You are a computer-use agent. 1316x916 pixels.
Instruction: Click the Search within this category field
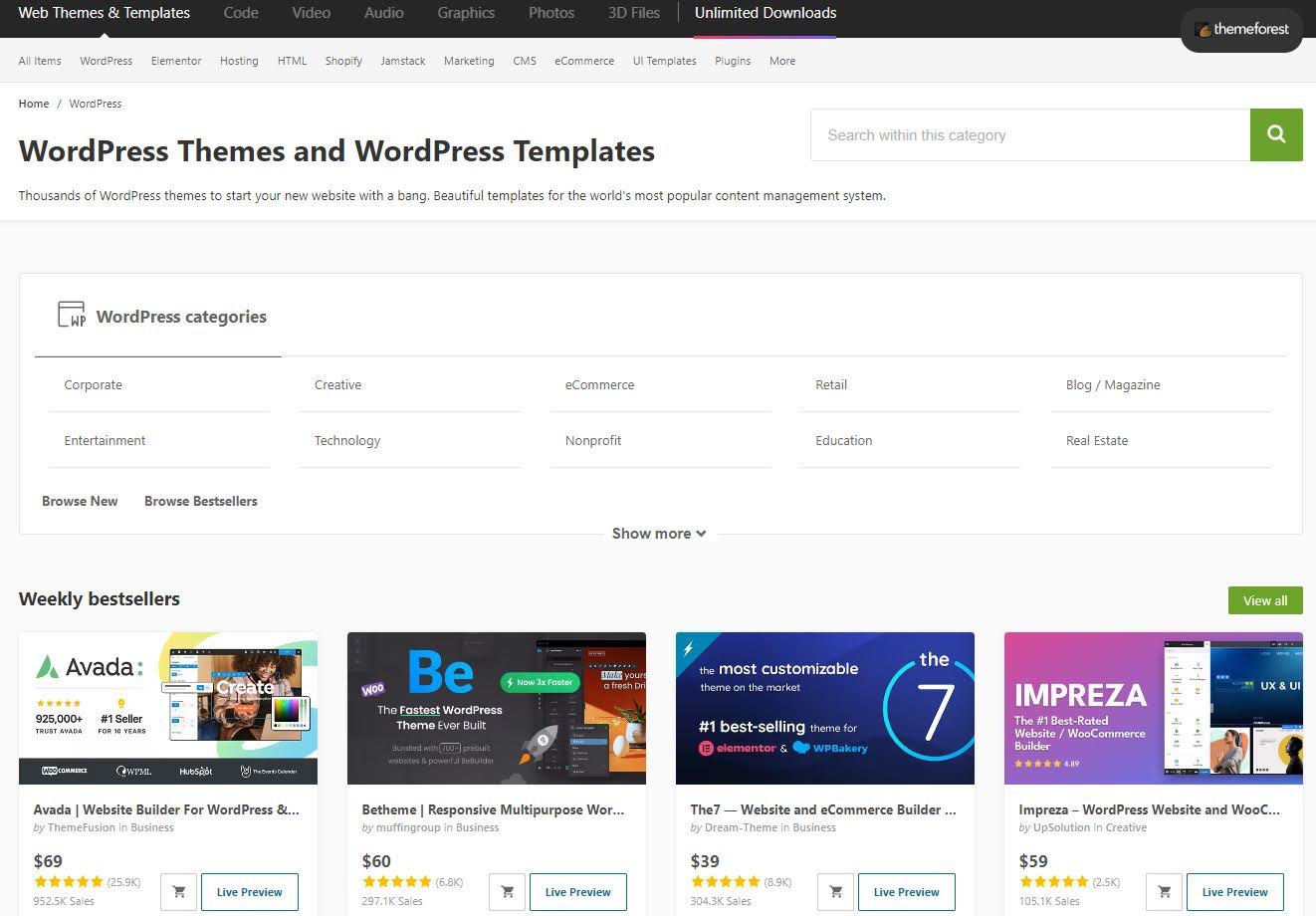[x=1029, y=135]
